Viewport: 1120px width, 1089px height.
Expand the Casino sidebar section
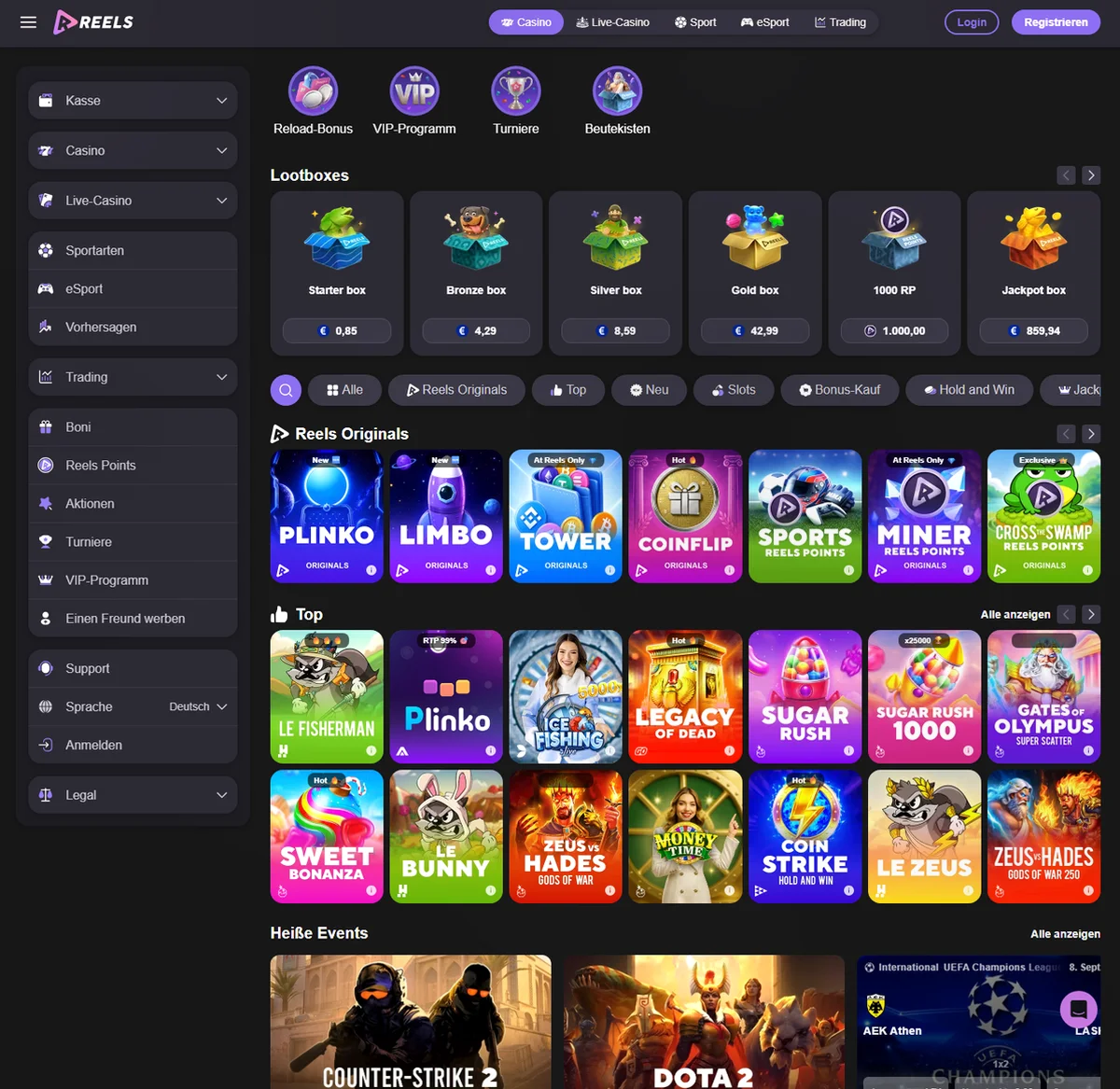pyautogui.click(x=133, y=150)
